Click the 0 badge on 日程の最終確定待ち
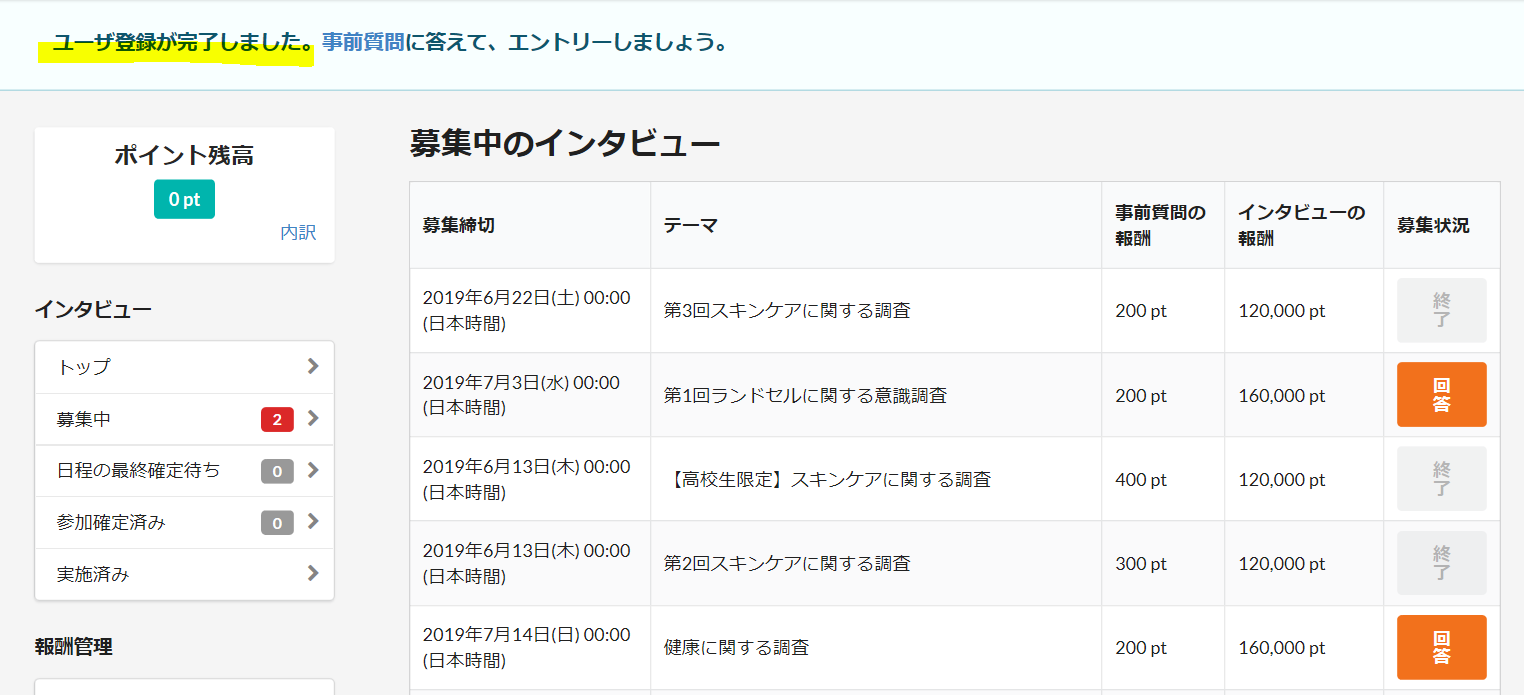The height and width of the screenshot is (695, 1524). (x=277, y=471)
